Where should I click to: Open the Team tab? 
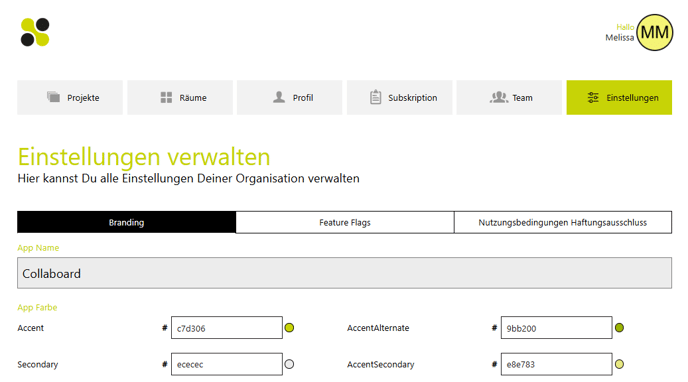pos(509,97)
